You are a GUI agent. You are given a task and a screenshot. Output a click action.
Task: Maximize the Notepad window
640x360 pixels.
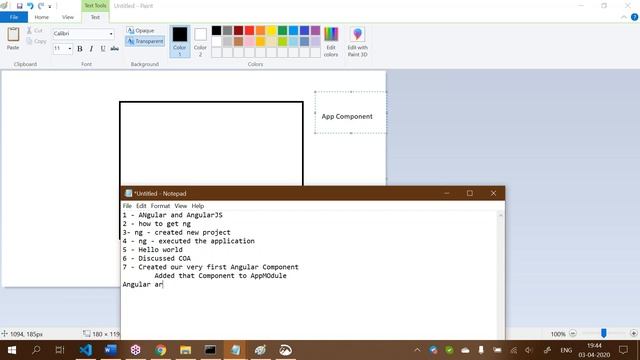(x=470, y=193)
